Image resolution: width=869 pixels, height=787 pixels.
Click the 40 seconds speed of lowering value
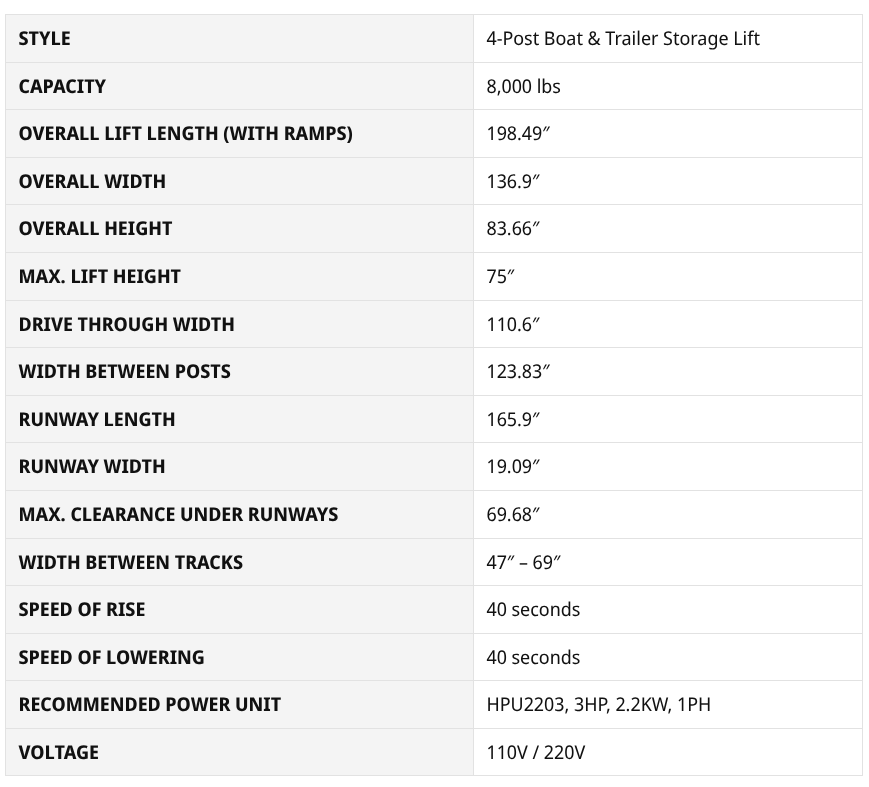(533, 657)
